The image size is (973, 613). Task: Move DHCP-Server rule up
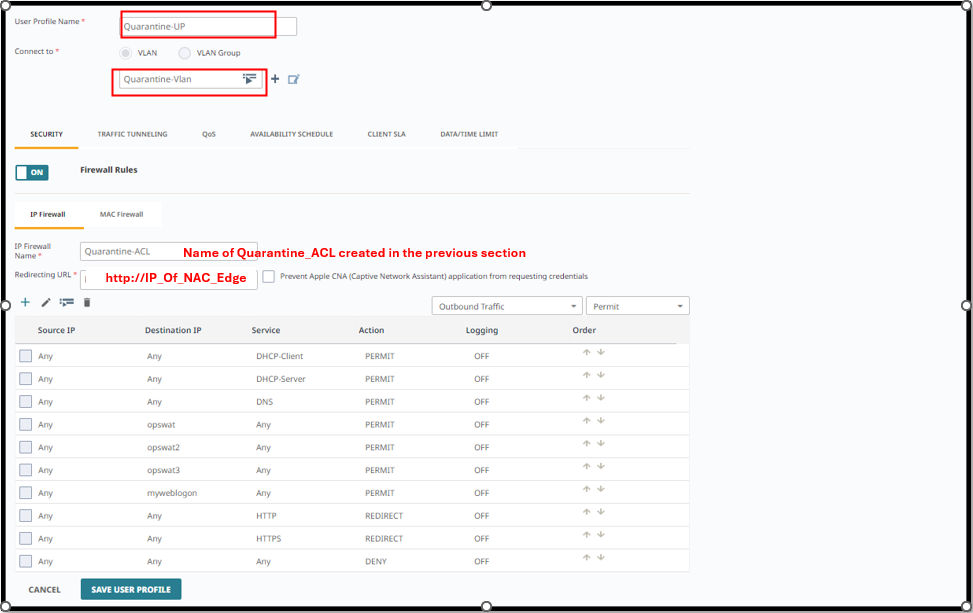586,375
